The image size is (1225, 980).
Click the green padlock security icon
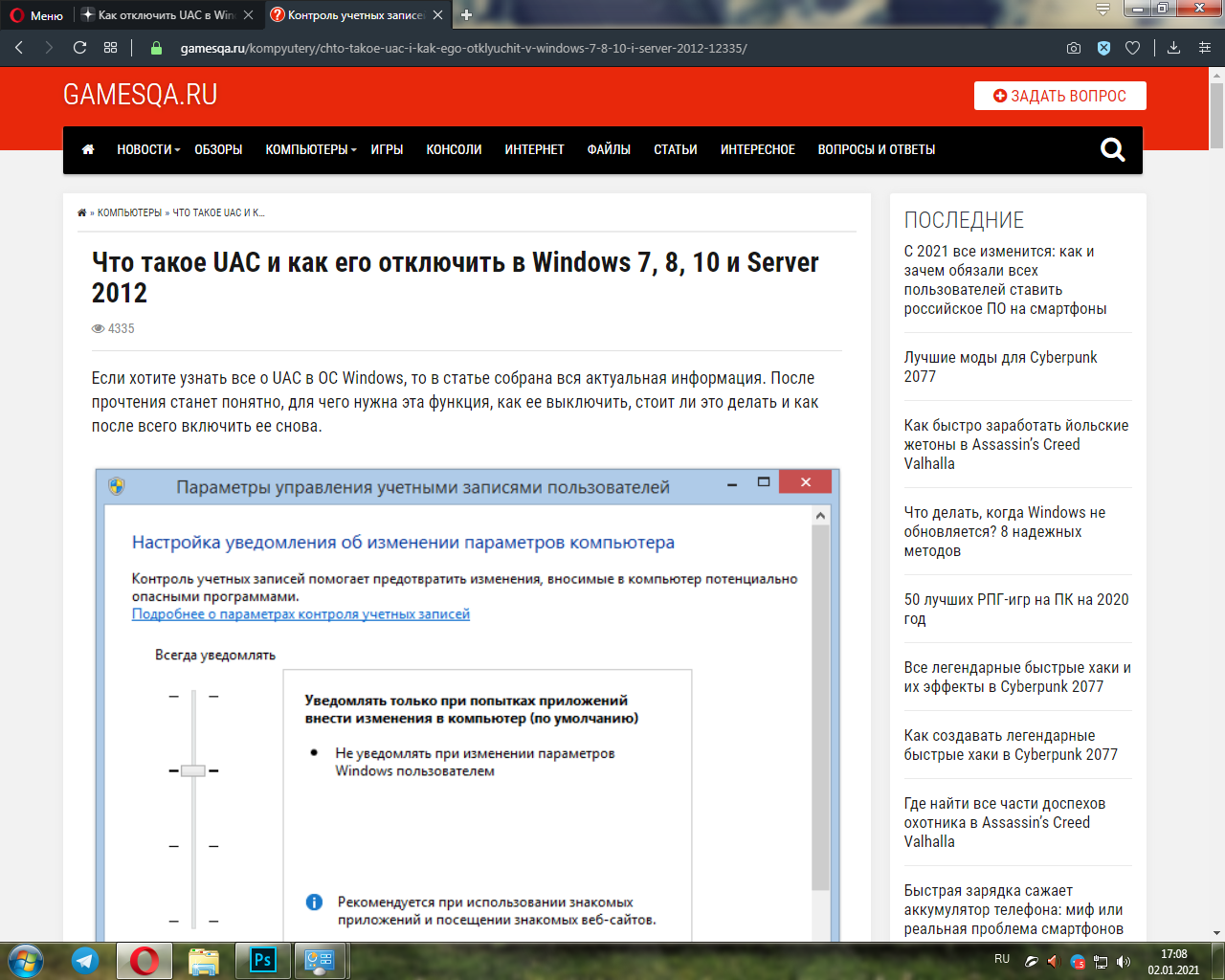[x=156, y=48]
